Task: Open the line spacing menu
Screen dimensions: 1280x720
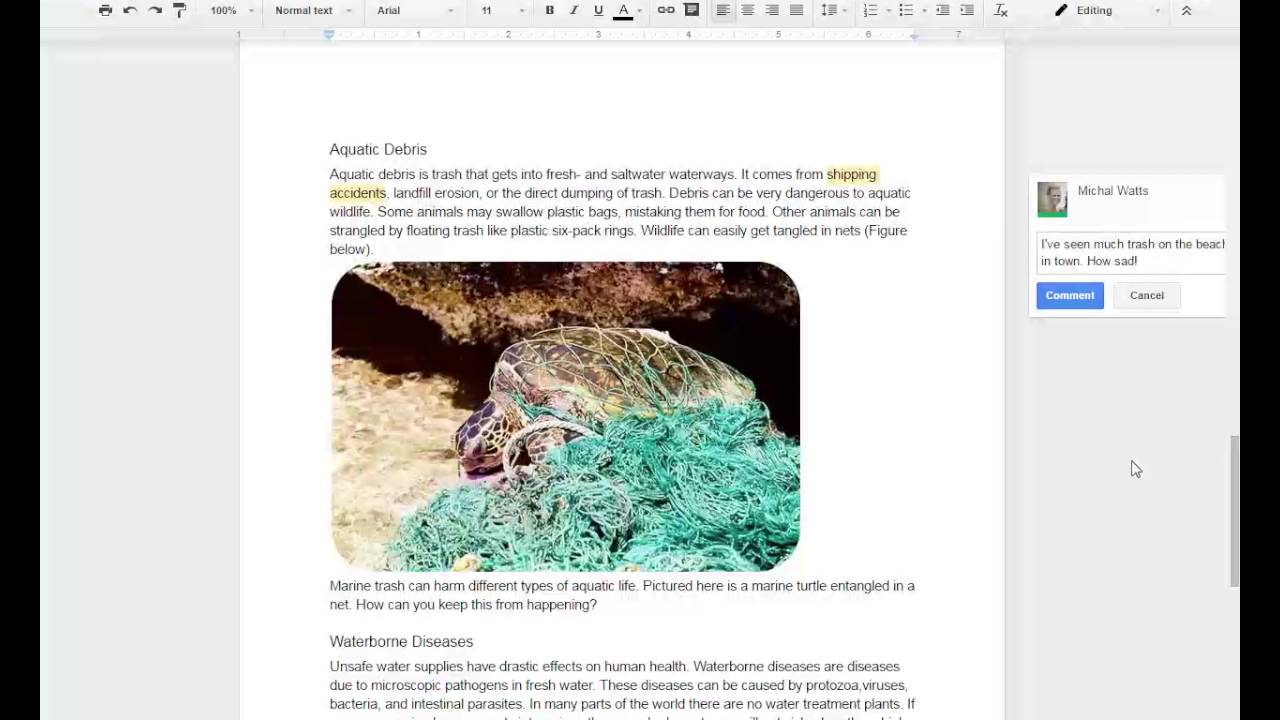Action: pos(832,10)
